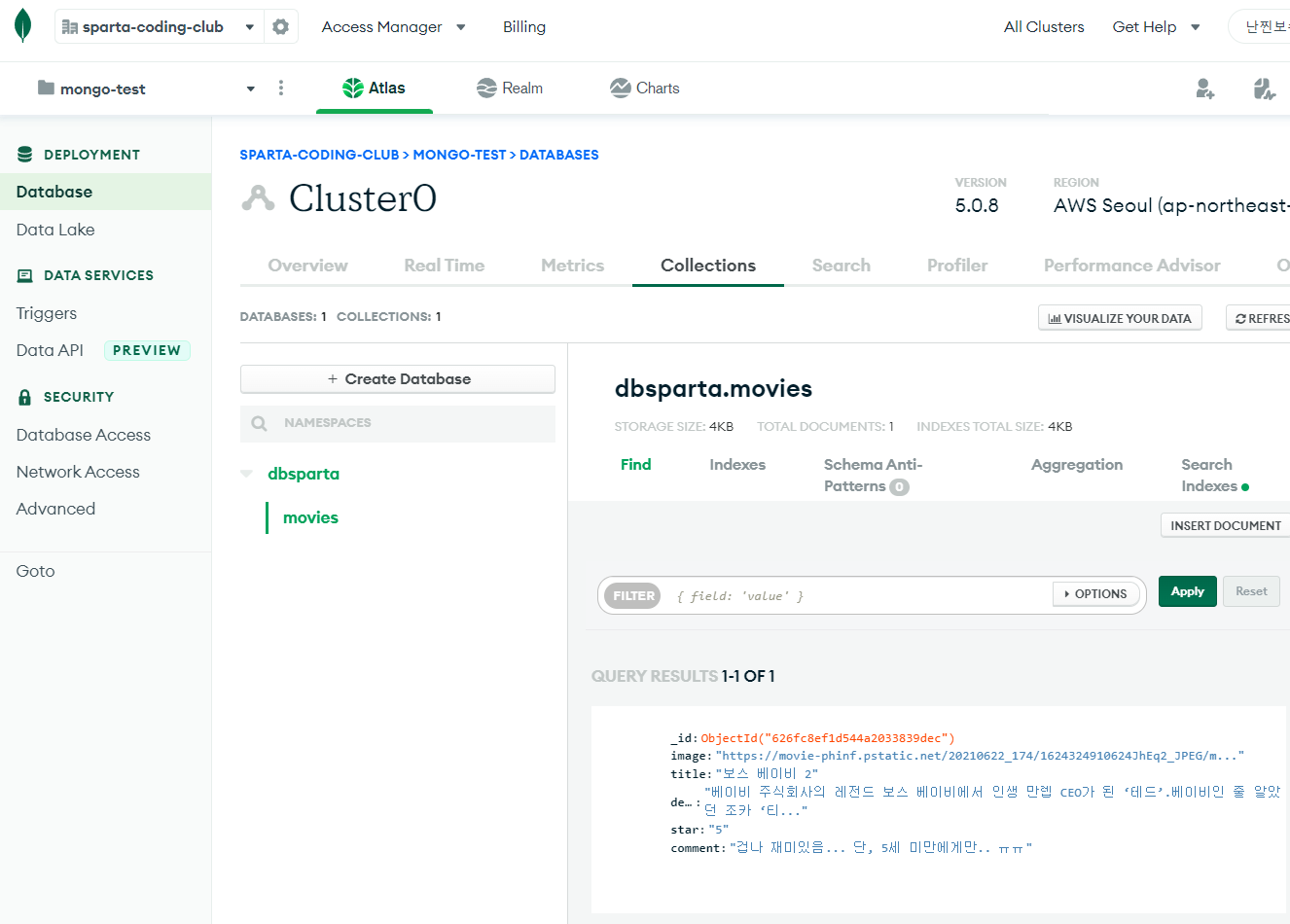Open Triggers in sidebar
Screen dimensions: 1290x924
coord(47,313)
